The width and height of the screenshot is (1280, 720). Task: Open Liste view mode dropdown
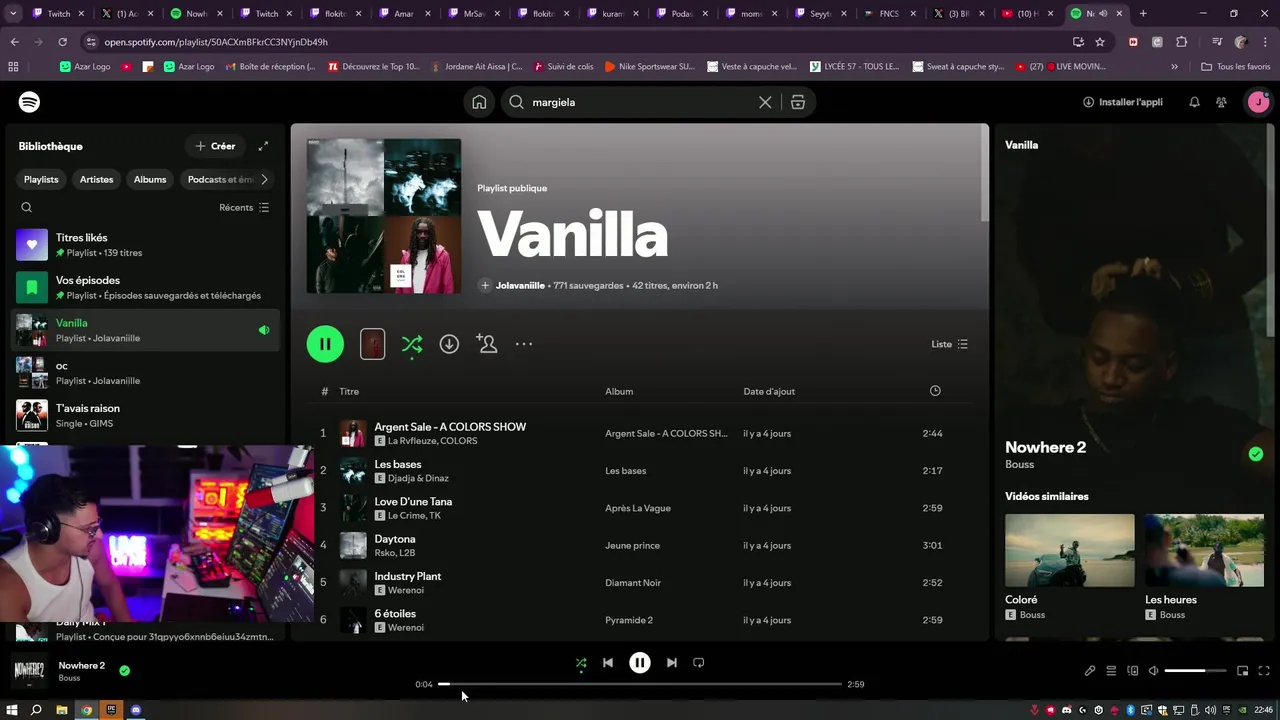(x=950, y=344)
